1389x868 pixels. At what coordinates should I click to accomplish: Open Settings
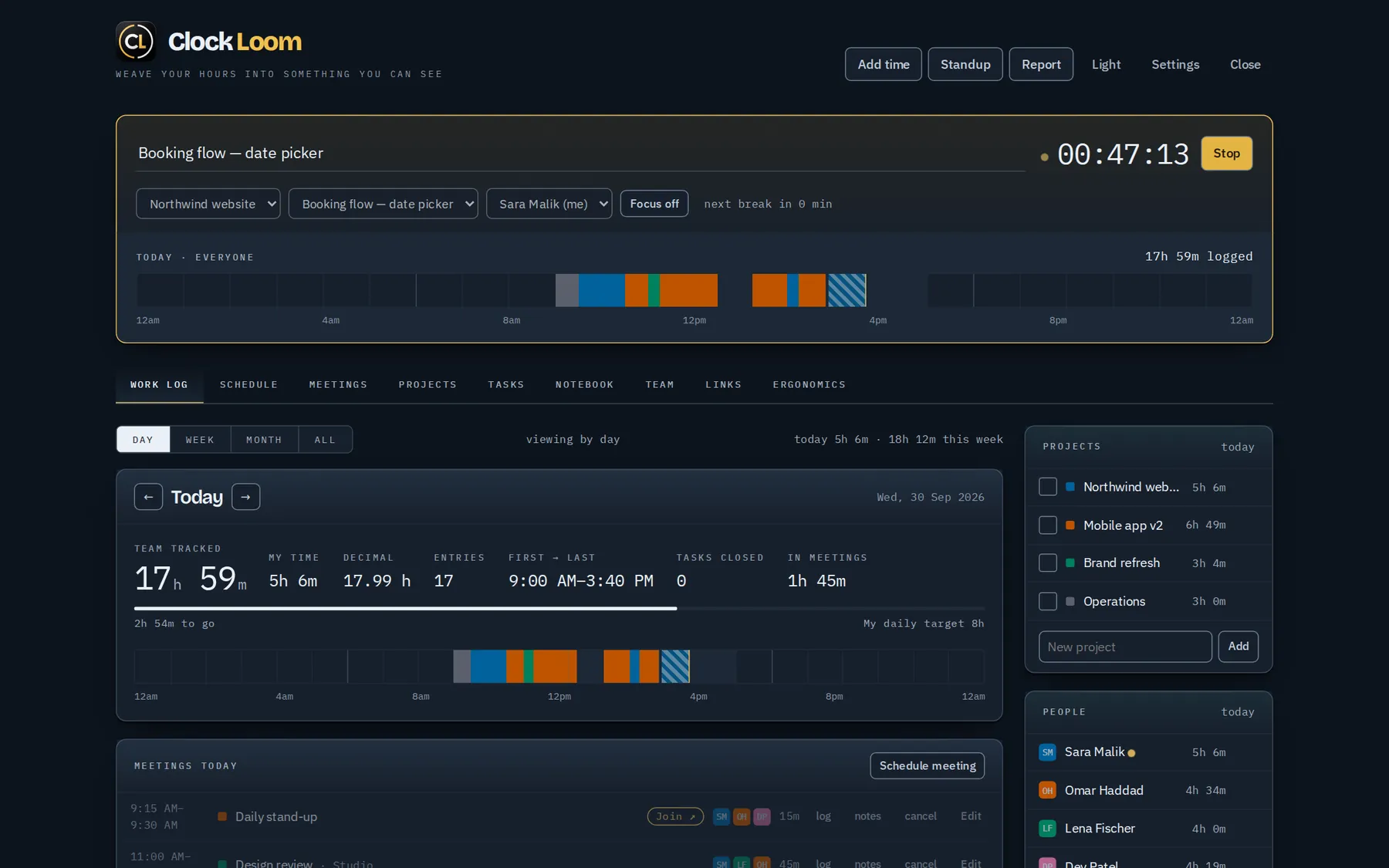(x=1175, y=64)
